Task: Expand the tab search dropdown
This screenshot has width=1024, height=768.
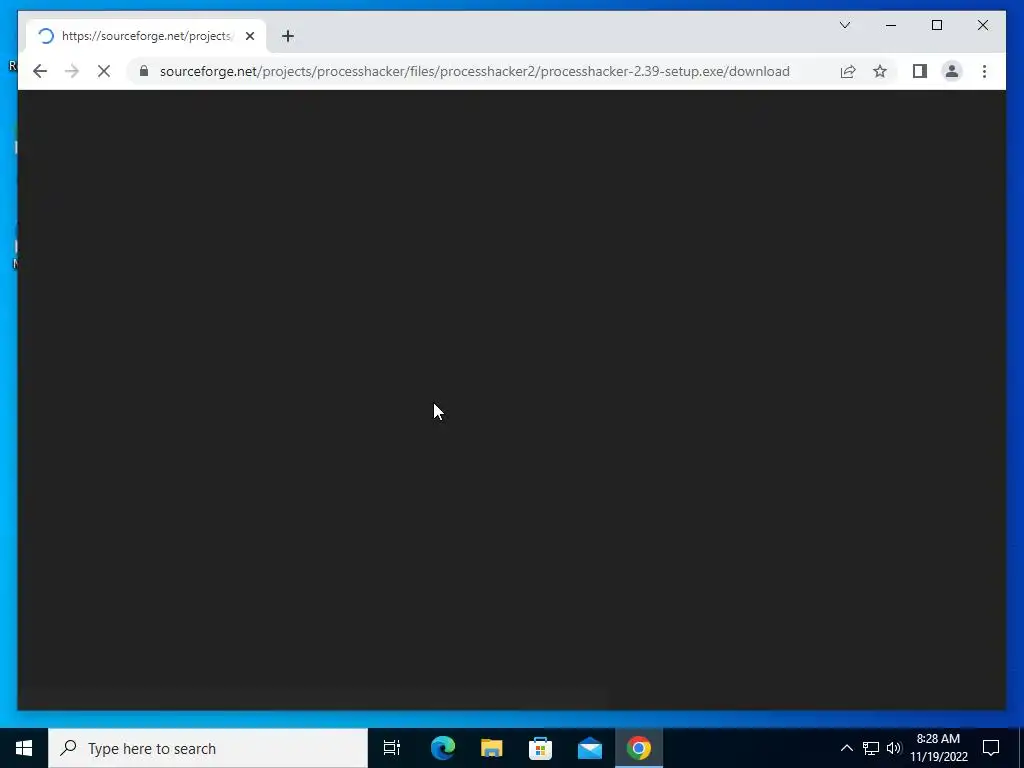Action: 845,25
